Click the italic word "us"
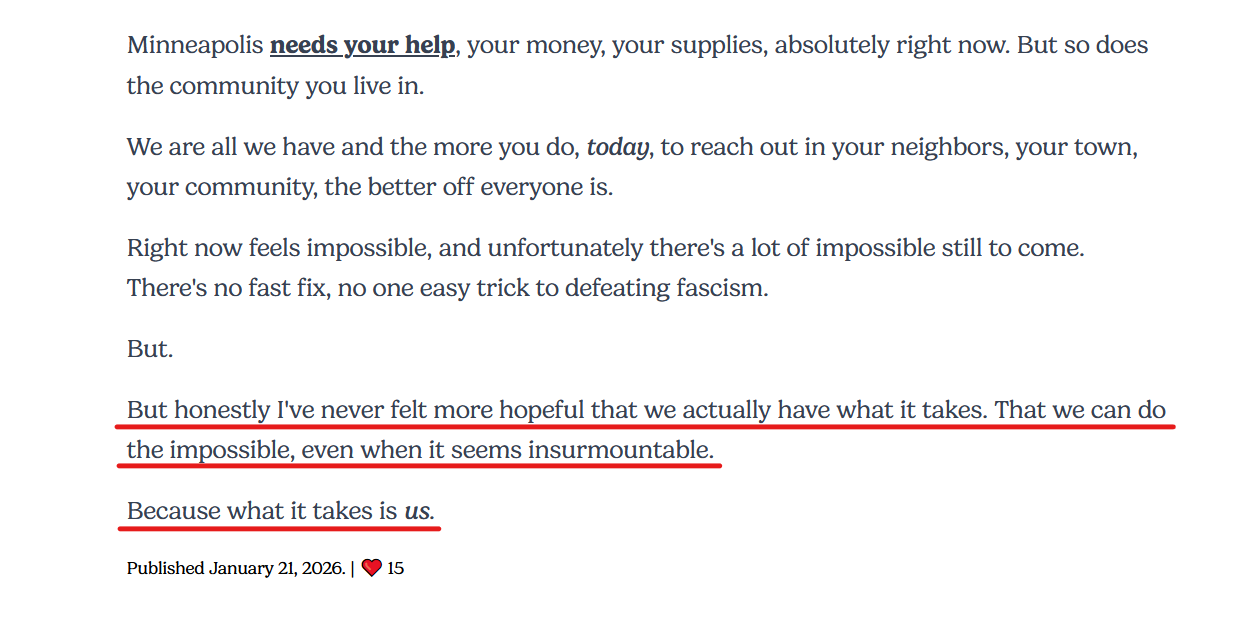 click(x=417, y=511)
